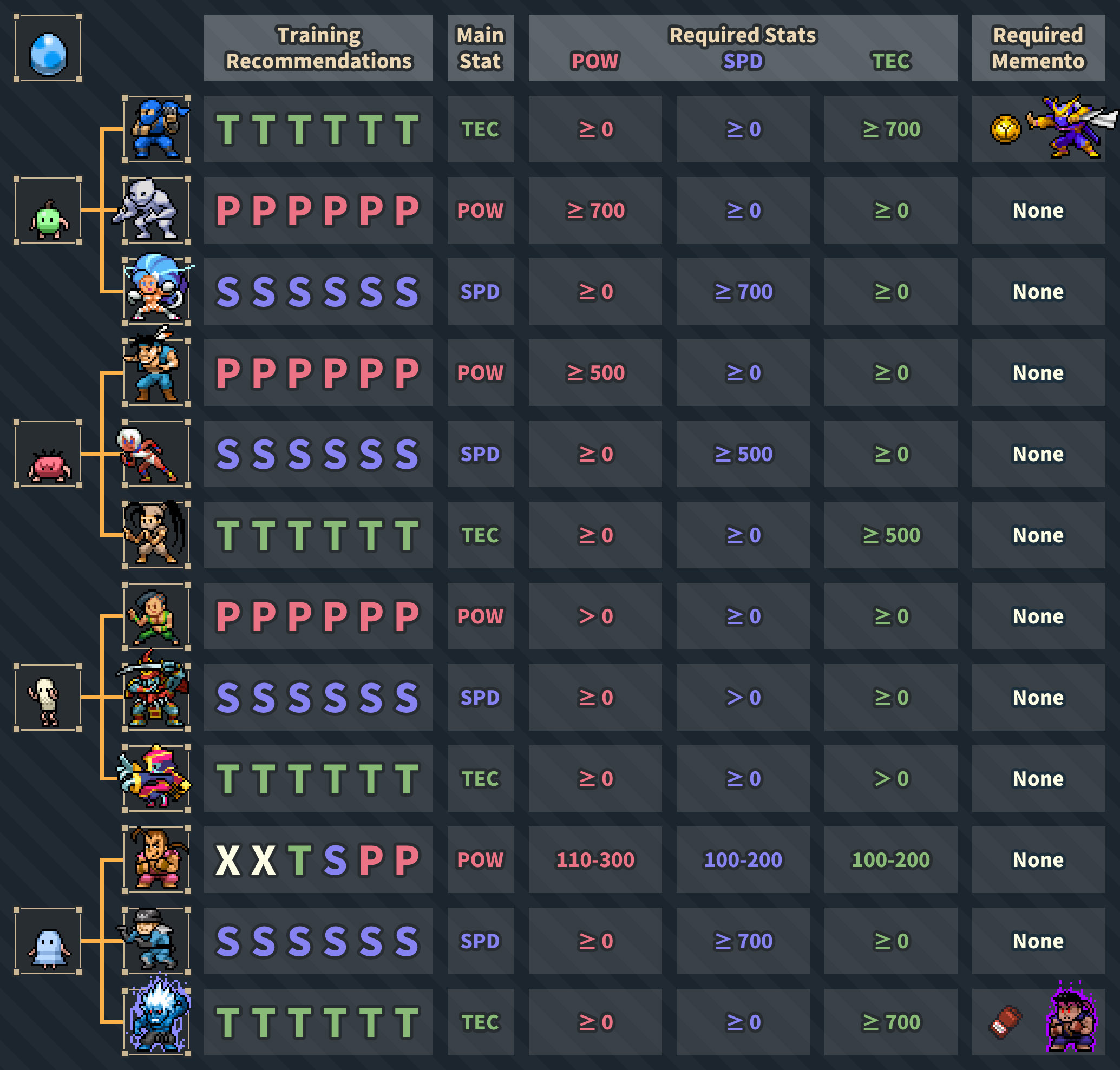
Task: Click the red armored samurai portrait
Action: 154,693
